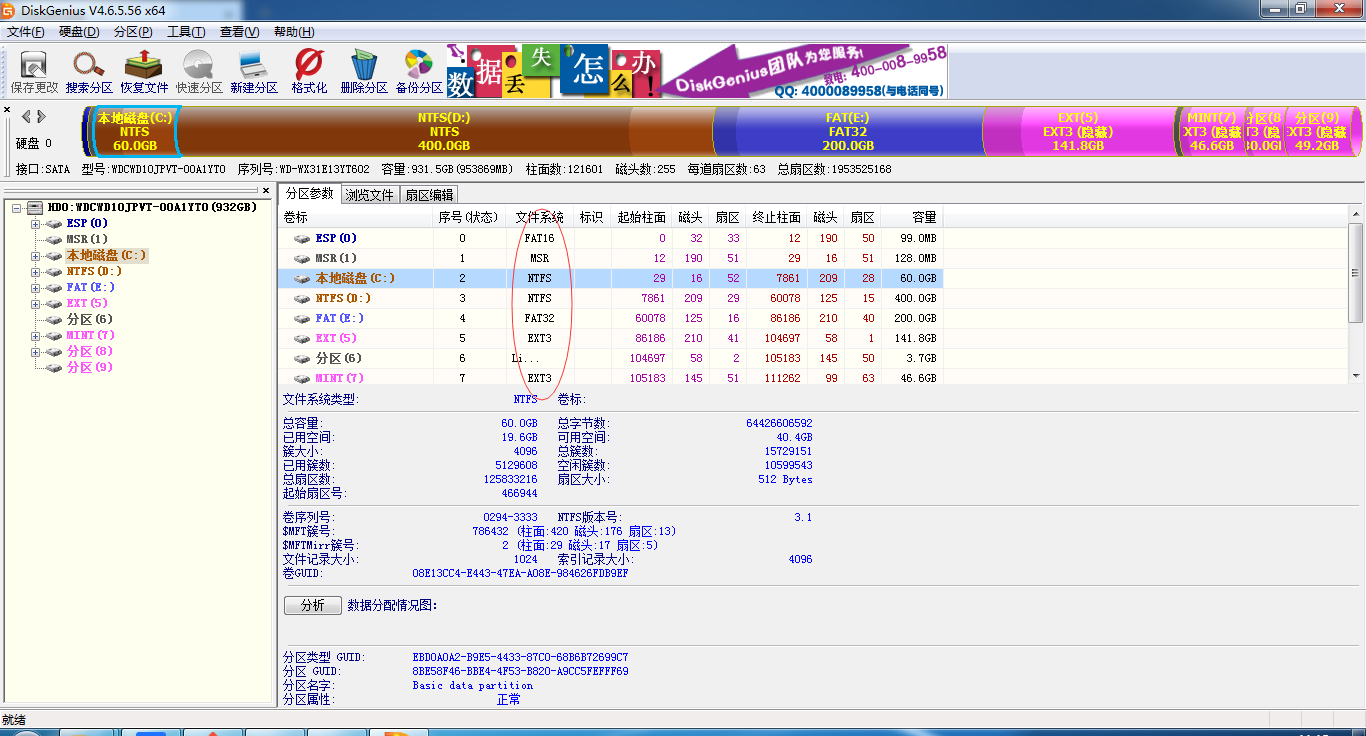This screenshot has width=1366, height=736.
Task: Switch to the 扇区编辑 tab
Action: (x=429, y=195)
